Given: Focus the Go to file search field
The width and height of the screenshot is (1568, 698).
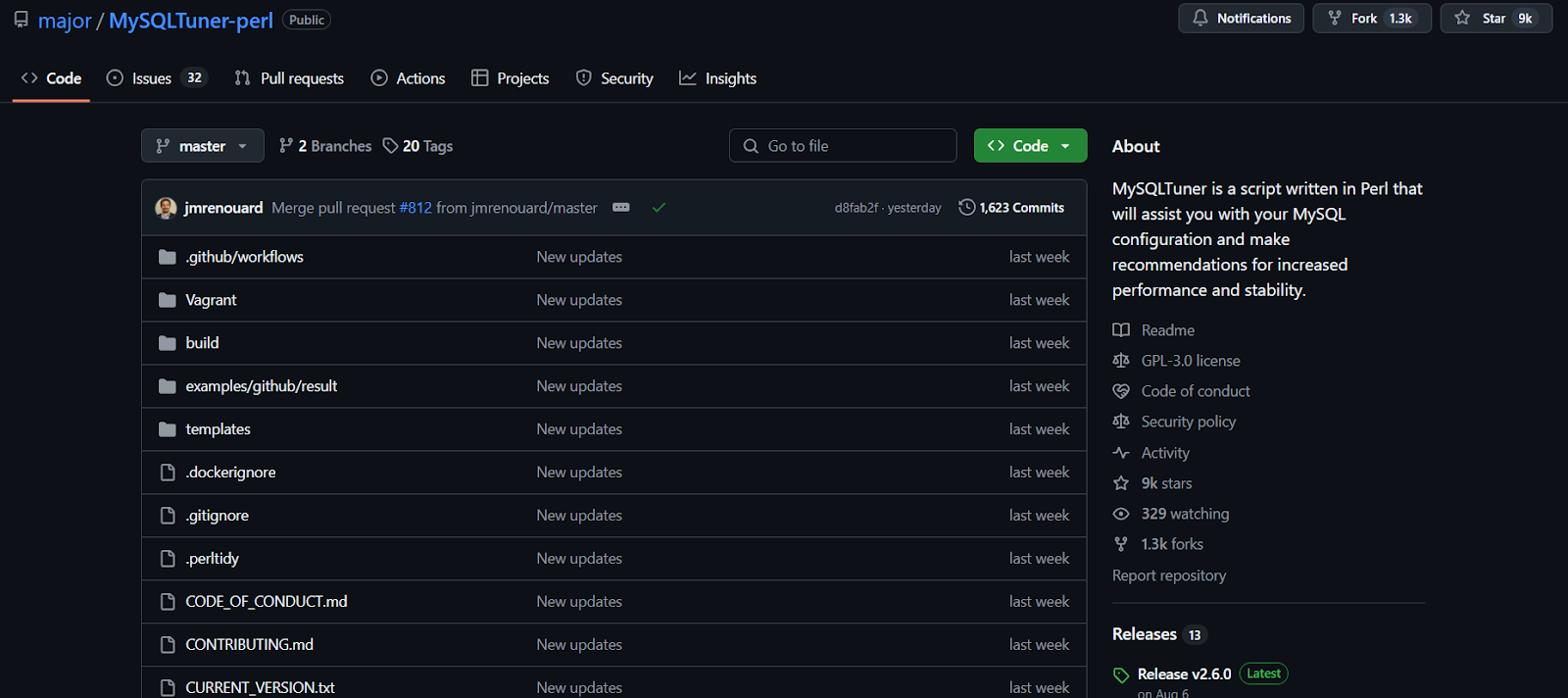Looking at the screenshot, I should click(843, 145).
